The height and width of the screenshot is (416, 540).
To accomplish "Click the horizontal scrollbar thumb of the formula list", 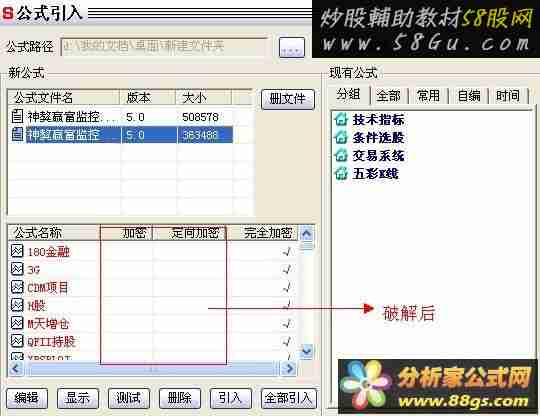I will click(152, 369).
